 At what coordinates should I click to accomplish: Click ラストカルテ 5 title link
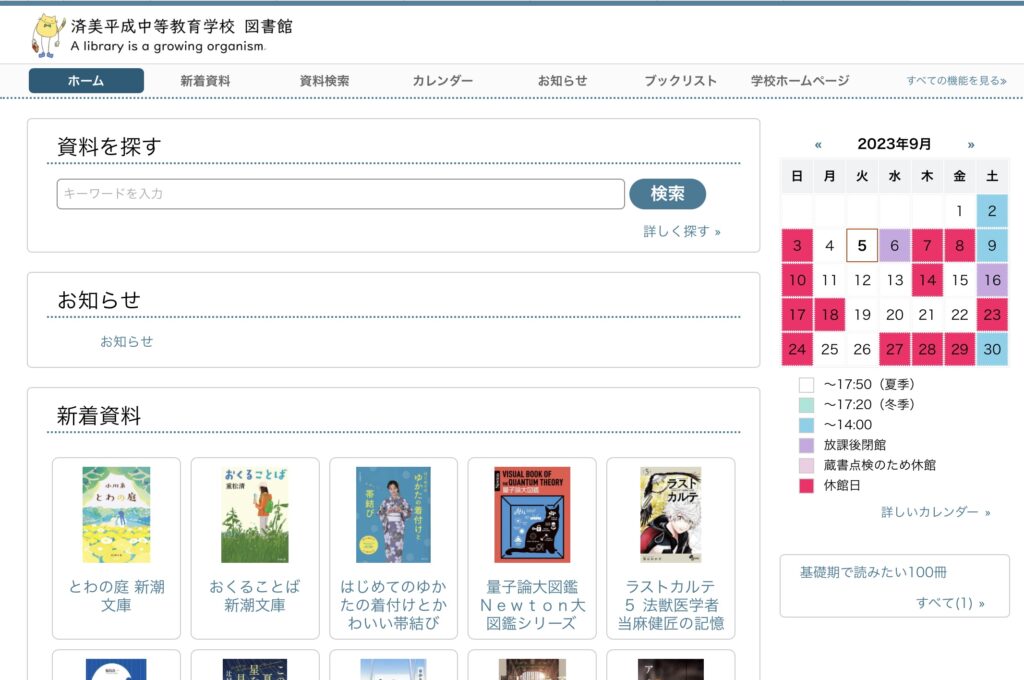[x=671, y=605]
